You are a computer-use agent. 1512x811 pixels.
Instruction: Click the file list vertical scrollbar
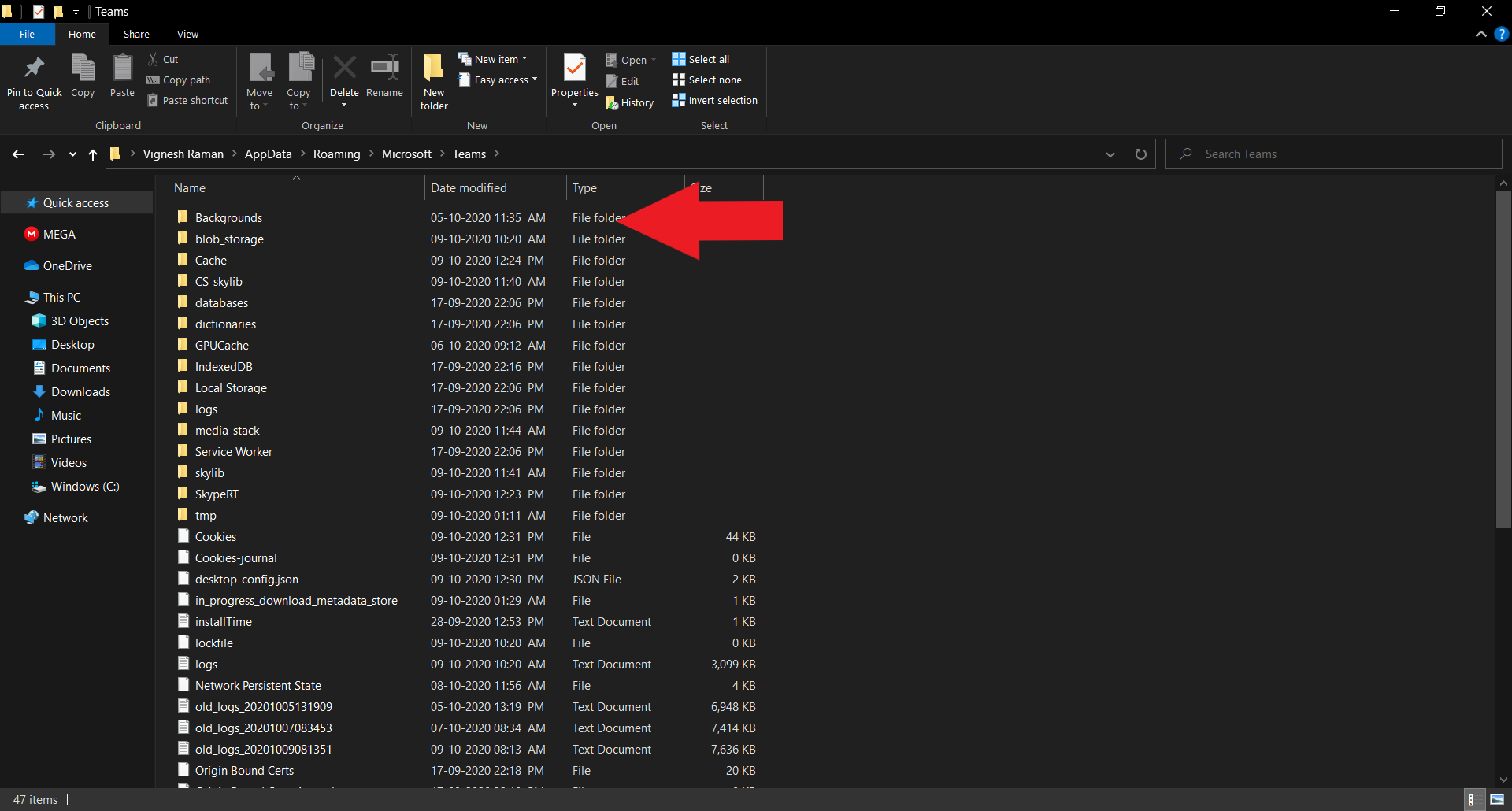(x=1503, y=358)
